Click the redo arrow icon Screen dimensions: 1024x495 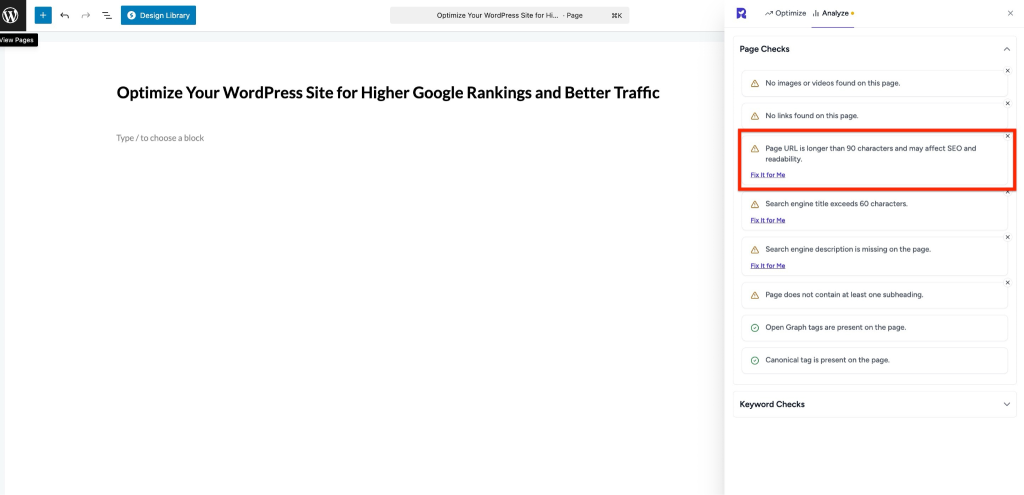coord(86,15)
